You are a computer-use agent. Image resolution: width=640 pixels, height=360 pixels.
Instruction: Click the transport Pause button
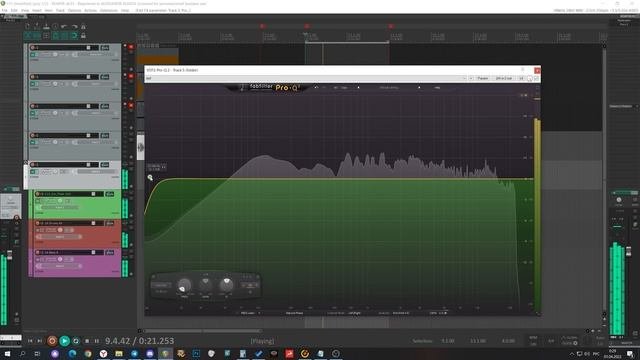[97, 341]
